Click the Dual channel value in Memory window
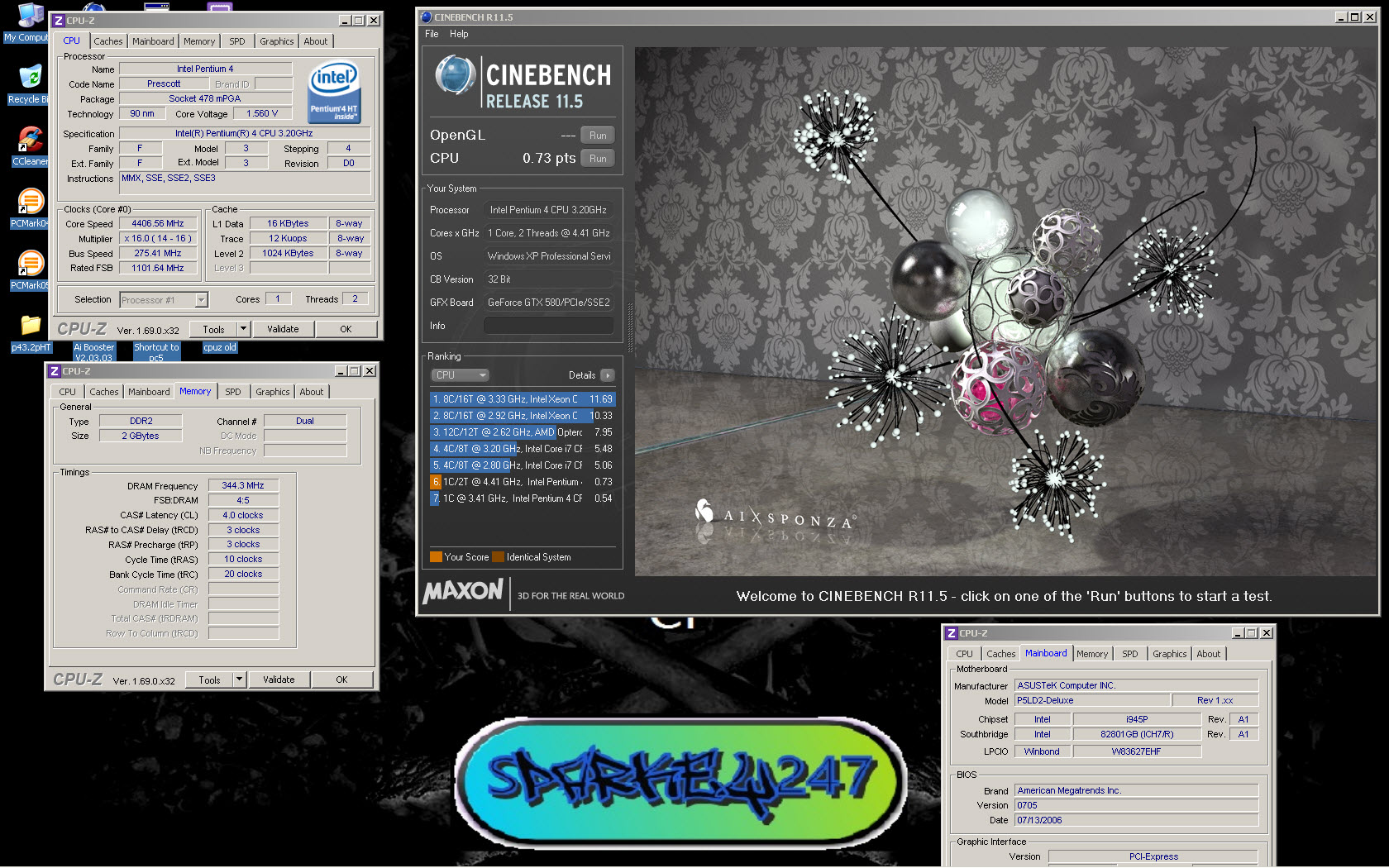This screenshot has height=868, width=1389. 305,421
